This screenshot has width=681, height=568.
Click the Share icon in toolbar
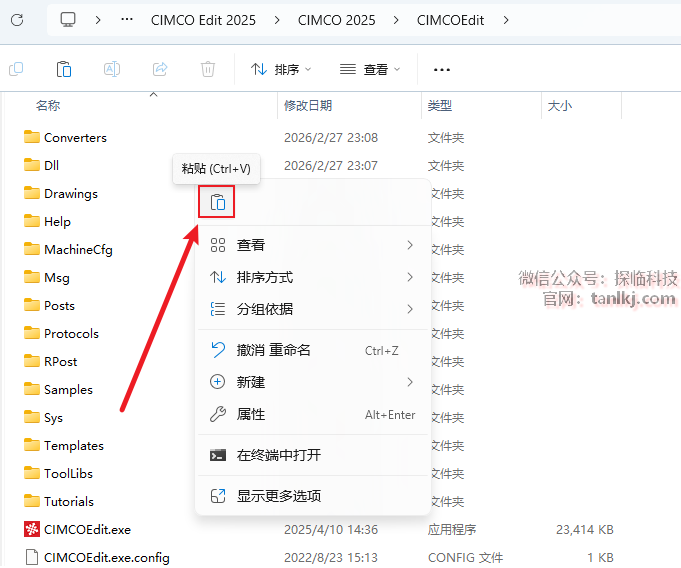click(x=160, y=69)
